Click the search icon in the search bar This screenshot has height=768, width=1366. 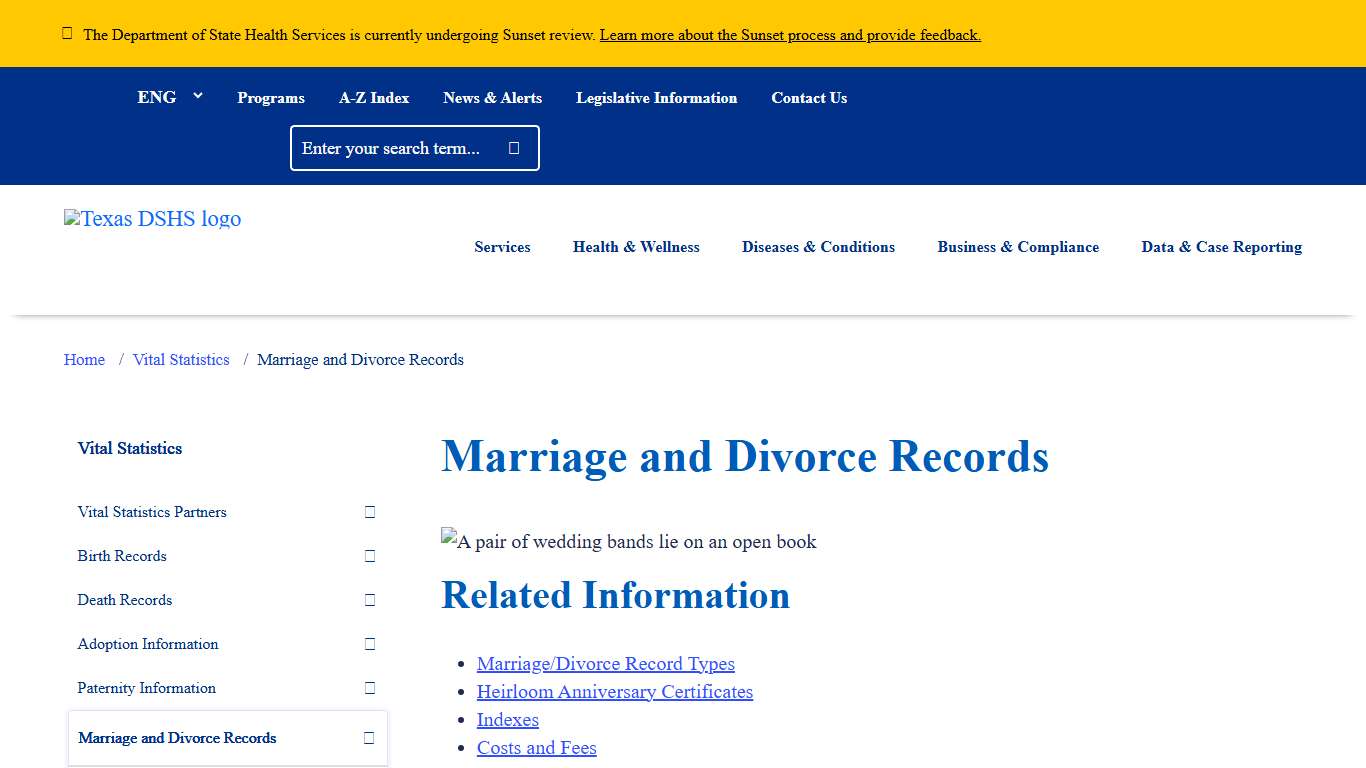click(513, 147)
